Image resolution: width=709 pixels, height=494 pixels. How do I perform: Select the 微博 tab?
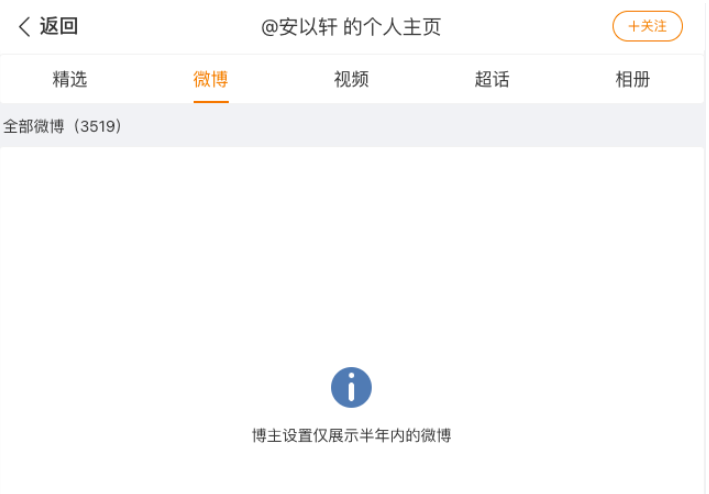pyautogui.click(x=211, y=79)
